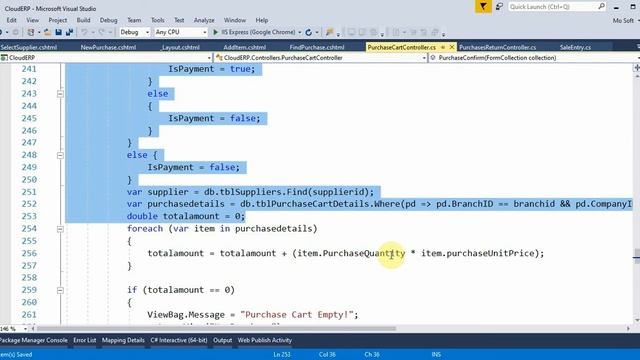Click the "Purchase Cart Empty!" string
640x360 pixels.
(297, 315)
